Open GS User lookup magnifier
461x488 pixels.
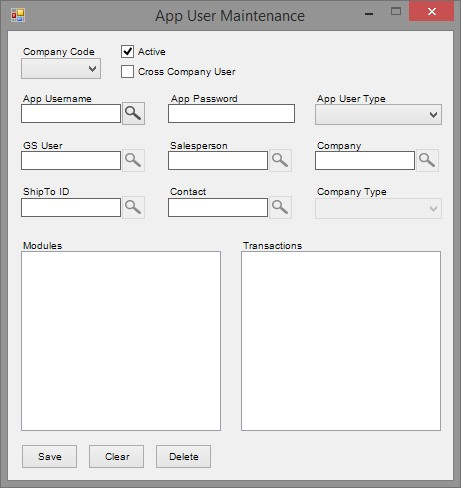tap(133, 161)
